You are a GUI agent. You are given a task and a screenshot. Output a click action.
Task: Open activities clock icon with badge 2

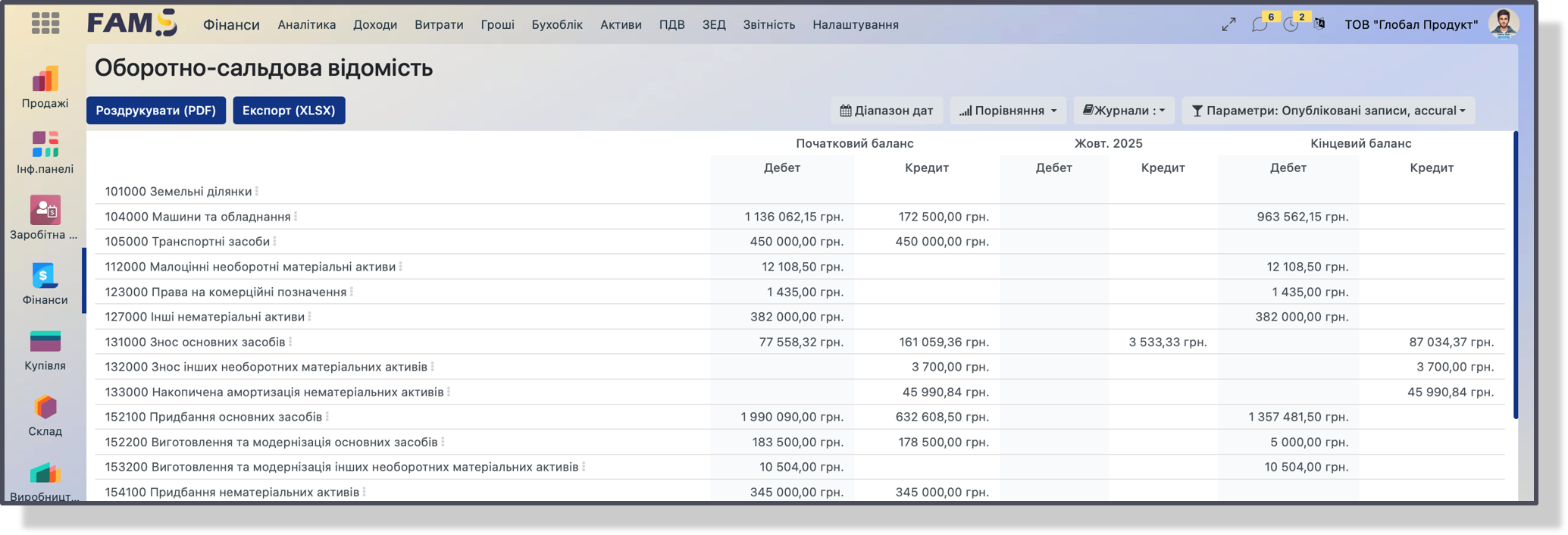coord(1291,24)
